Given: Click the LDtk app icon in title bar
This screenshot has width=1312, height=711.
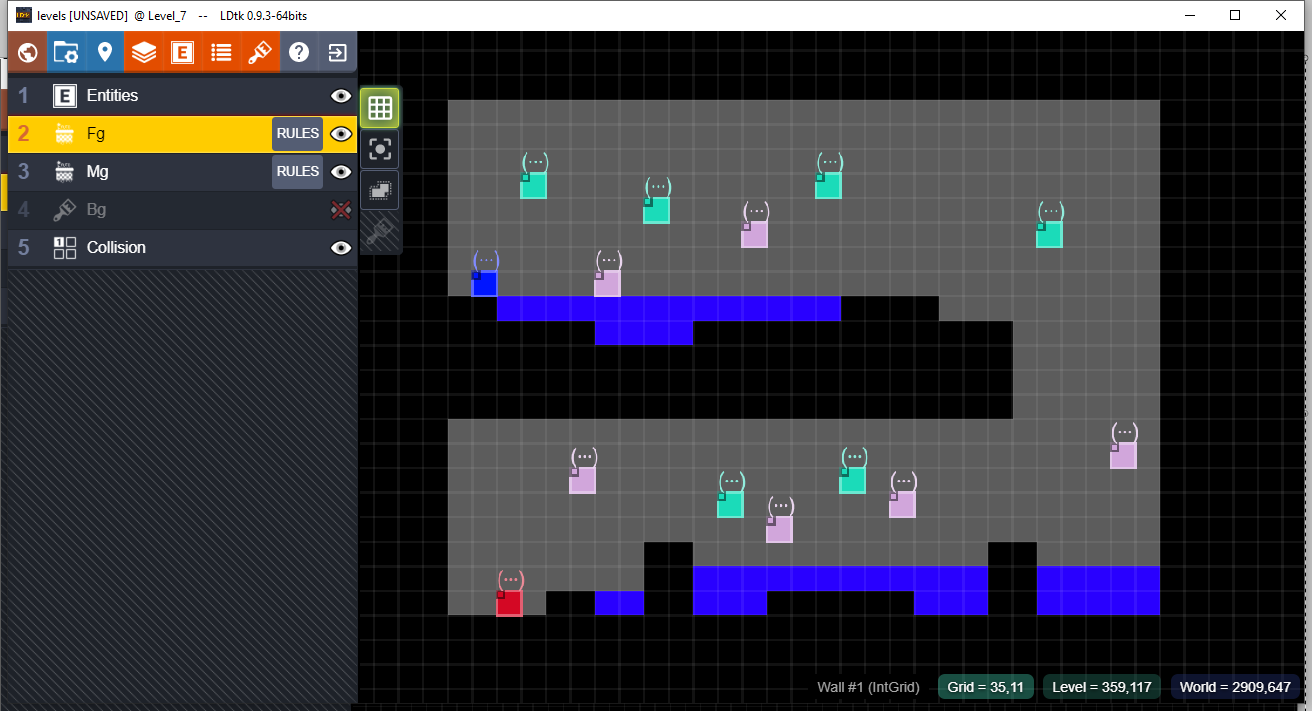Looking at the screenshot, I should (23, 15).
